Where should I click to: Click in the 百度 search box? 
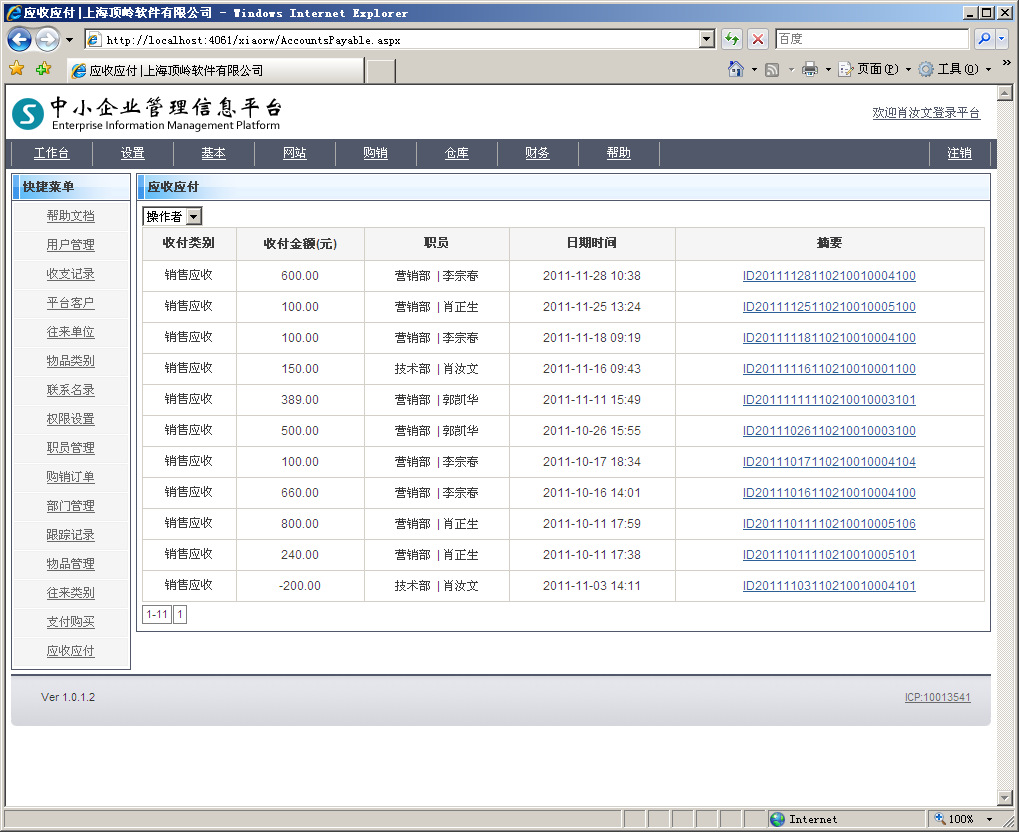tap(870, 40)
